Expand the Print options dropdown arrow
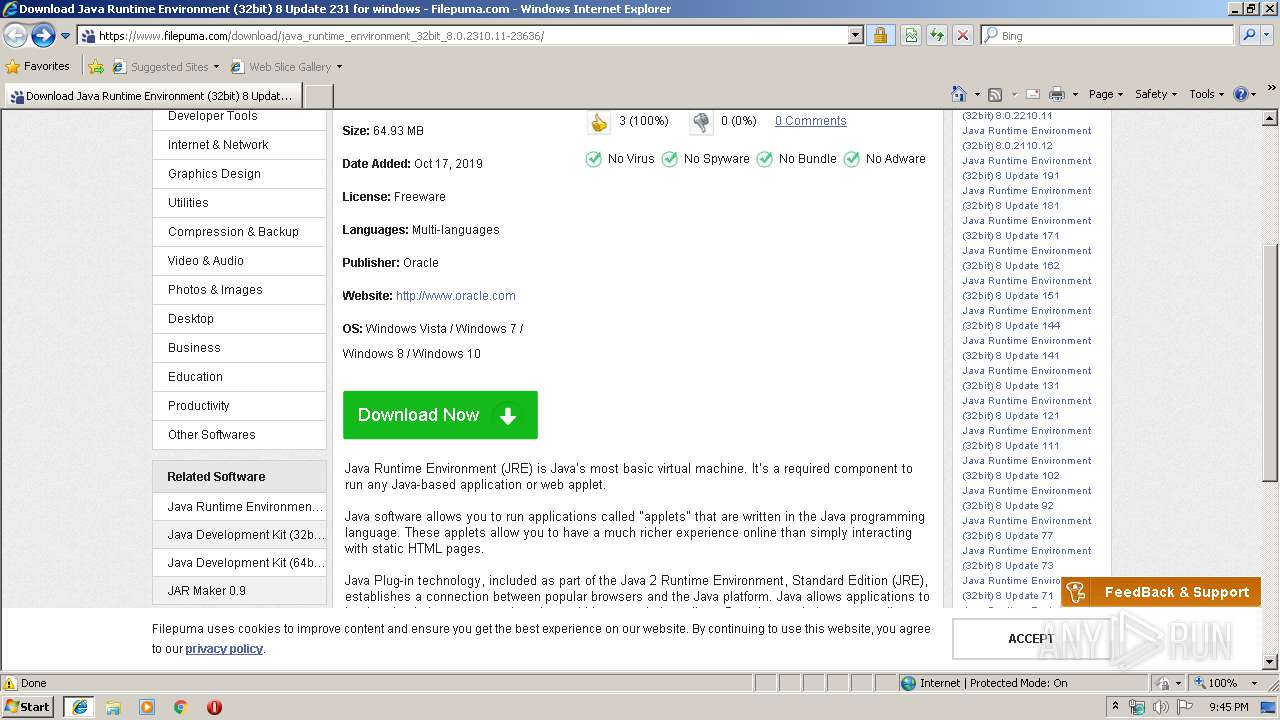The image size is (1280, 720). tap(1075, 95)
